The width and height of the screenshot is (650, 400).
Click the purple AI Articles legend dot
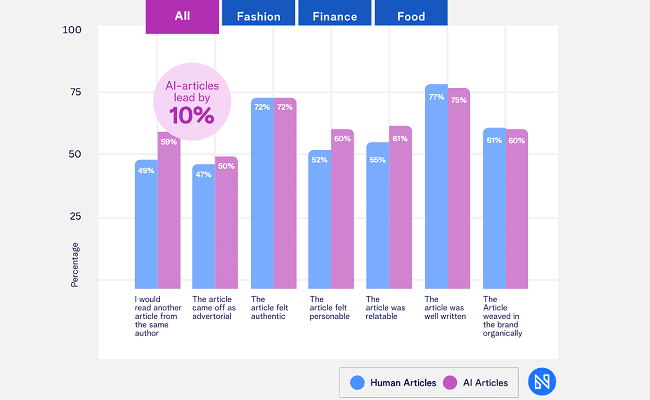(449, 382)
